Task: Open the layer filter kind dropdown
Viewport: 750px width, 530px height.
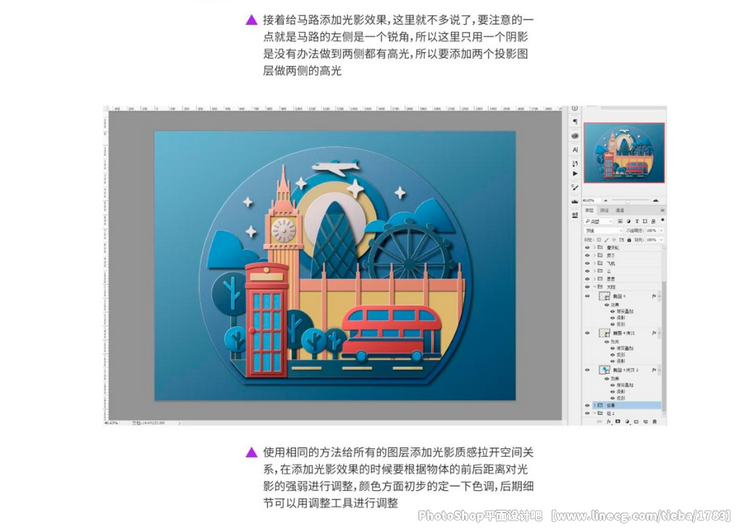Action: pyautogui.click(x=598, y=221)
